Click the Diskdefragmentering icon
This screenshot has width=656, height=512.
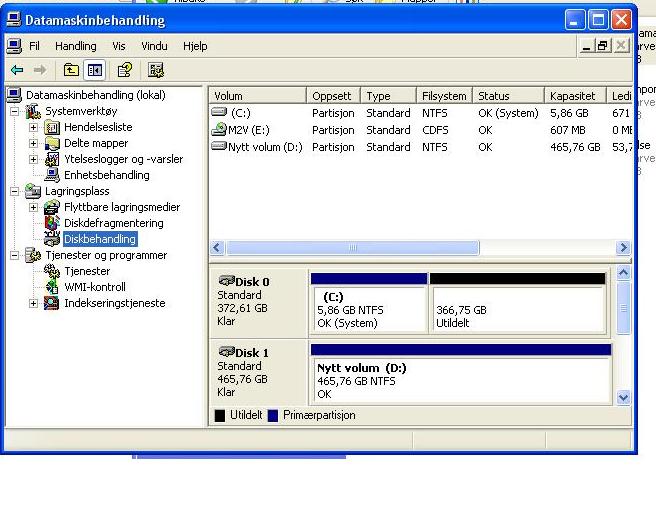52,223
